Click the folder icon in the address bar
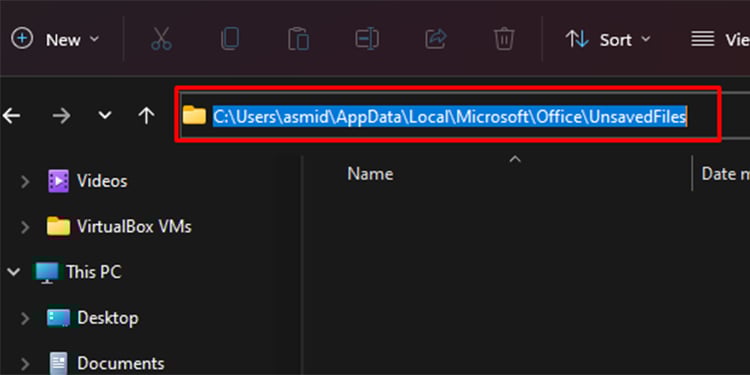Viewport: 750px width, 375px height. click(194, 115)
